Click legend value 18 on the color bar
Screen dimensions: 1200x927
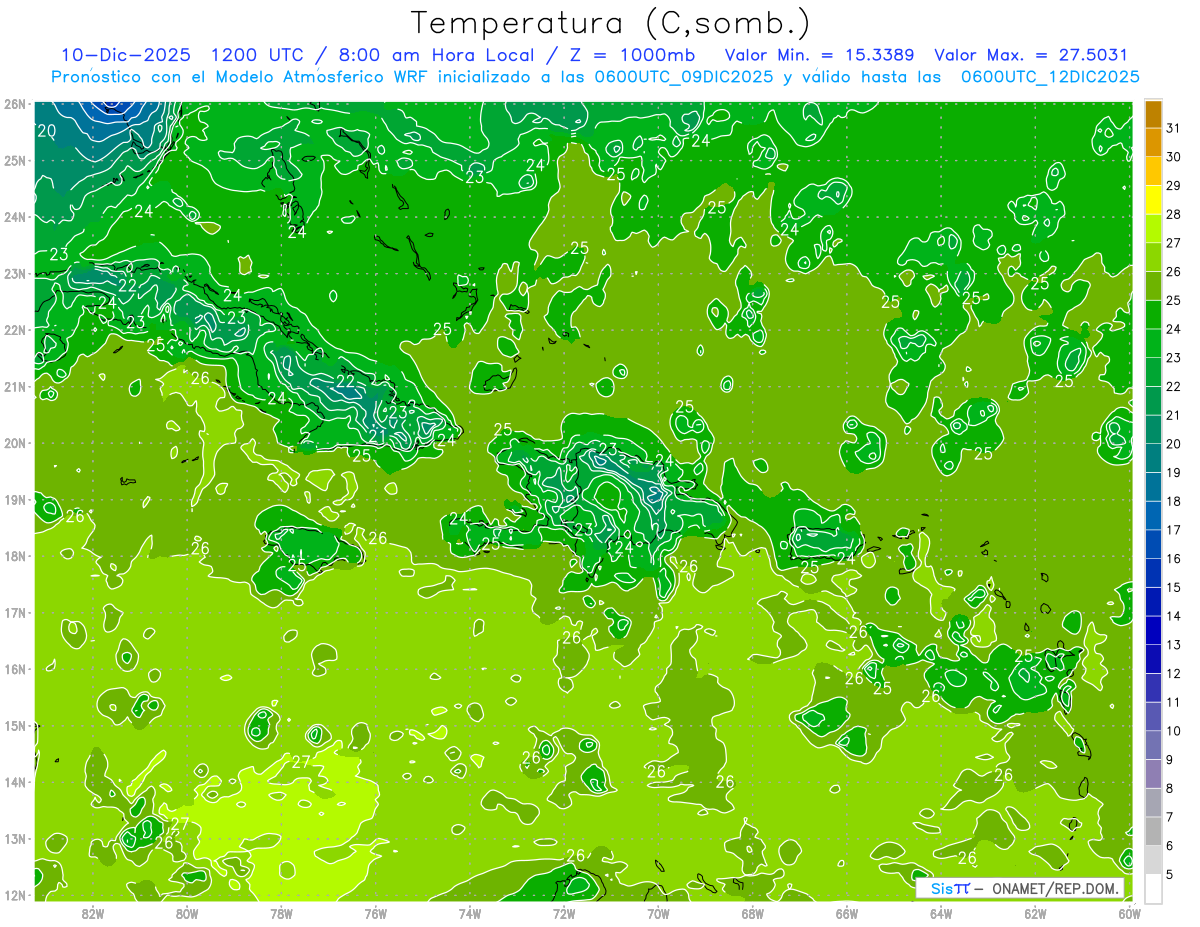(x=1174, y=501)
